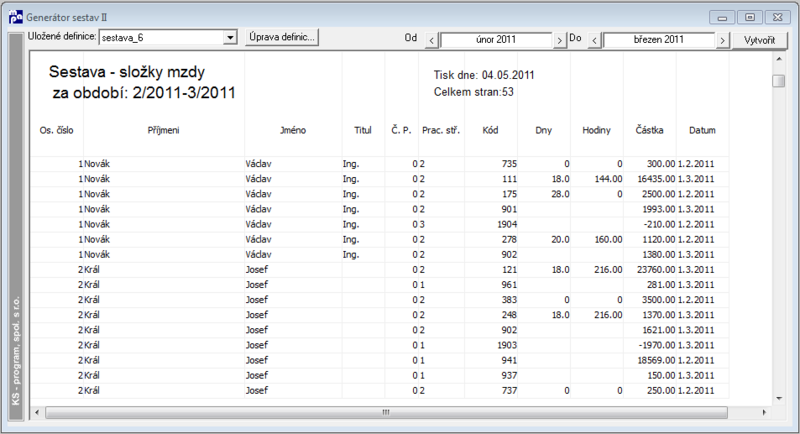
Task: Click code 1903 in Kód column
Action: [507, 345]
